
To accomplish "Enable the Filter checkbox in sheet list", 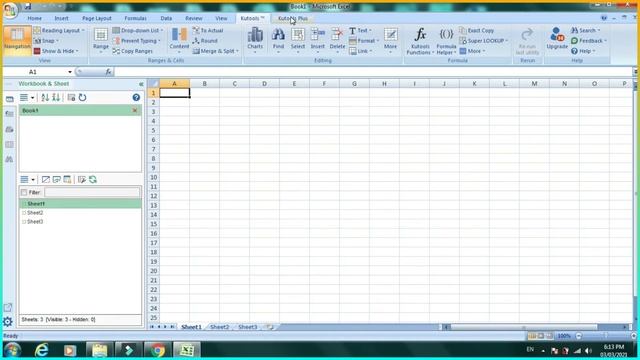I will [24, 192].
